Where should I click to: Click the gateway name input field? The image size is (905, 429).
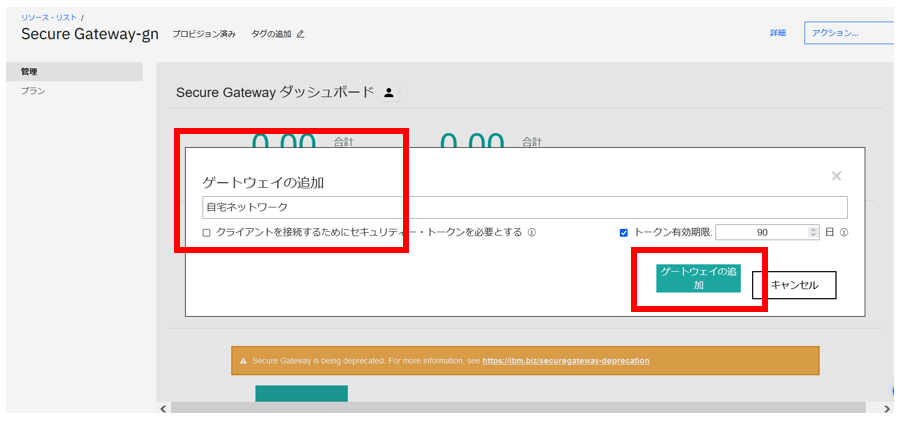point(525,207)
